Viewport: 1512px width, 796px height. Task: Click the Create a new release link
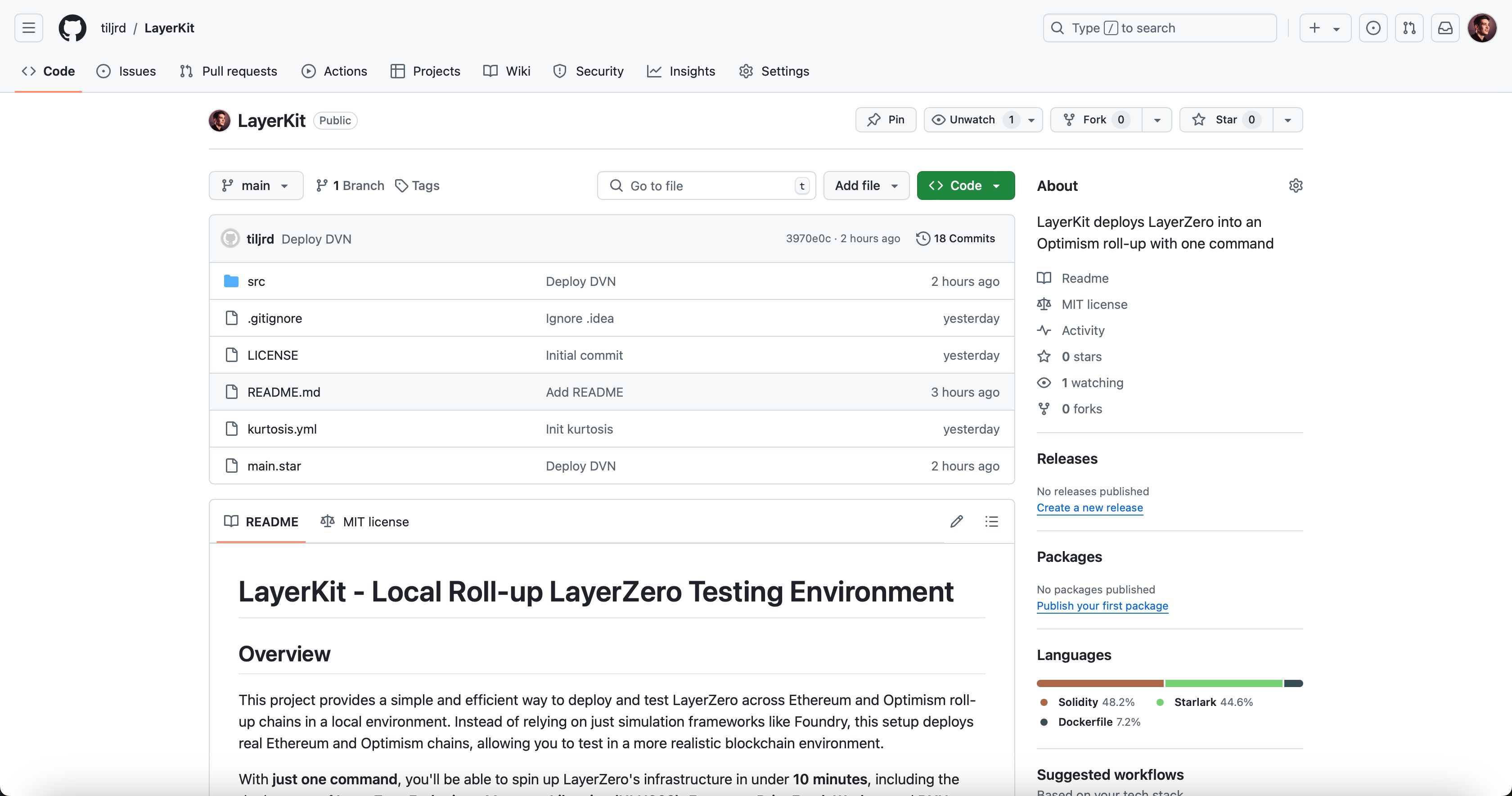tap(1089, 507)
